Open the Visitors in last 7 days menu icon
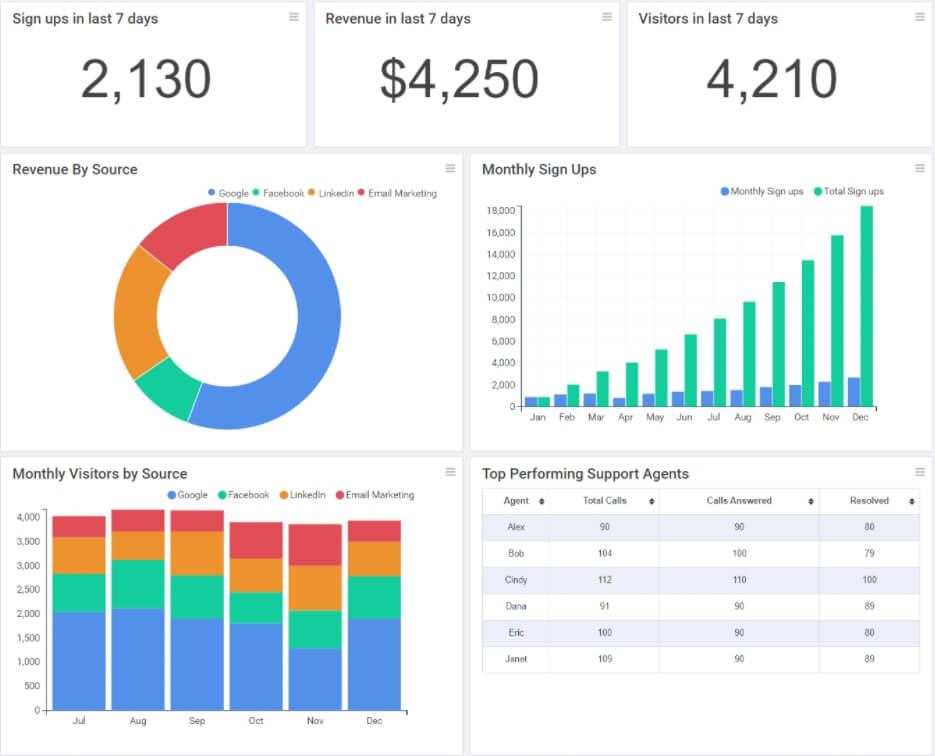 click(x=920, y=17)
